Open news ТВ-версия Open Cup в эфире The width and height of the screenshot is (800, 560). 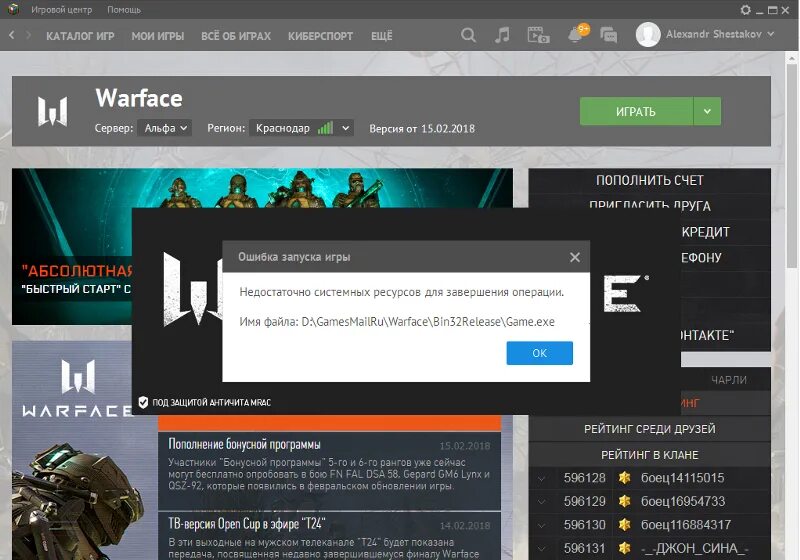[x=246, y=524]
